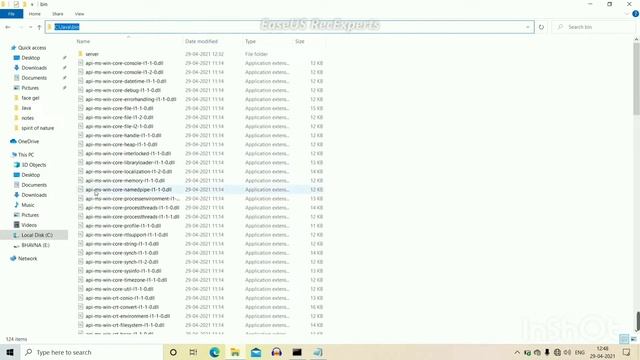This screenshot has width=640, height=360.
Task: Open the File ribbon tab
Action: (11, 14)
